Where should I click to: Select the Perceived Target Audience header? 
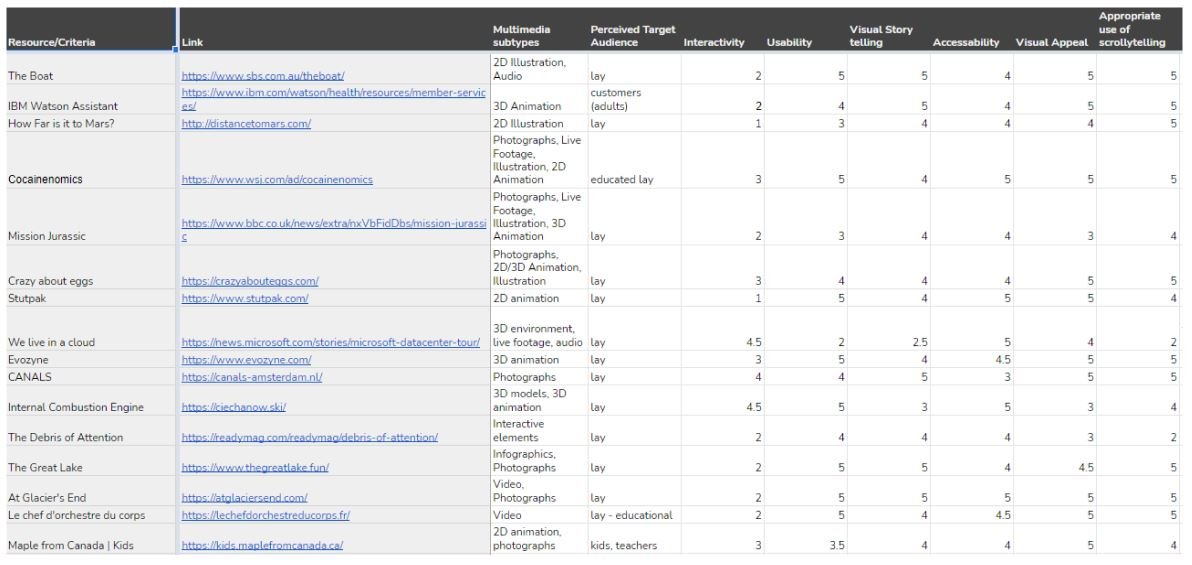[633, 30]
